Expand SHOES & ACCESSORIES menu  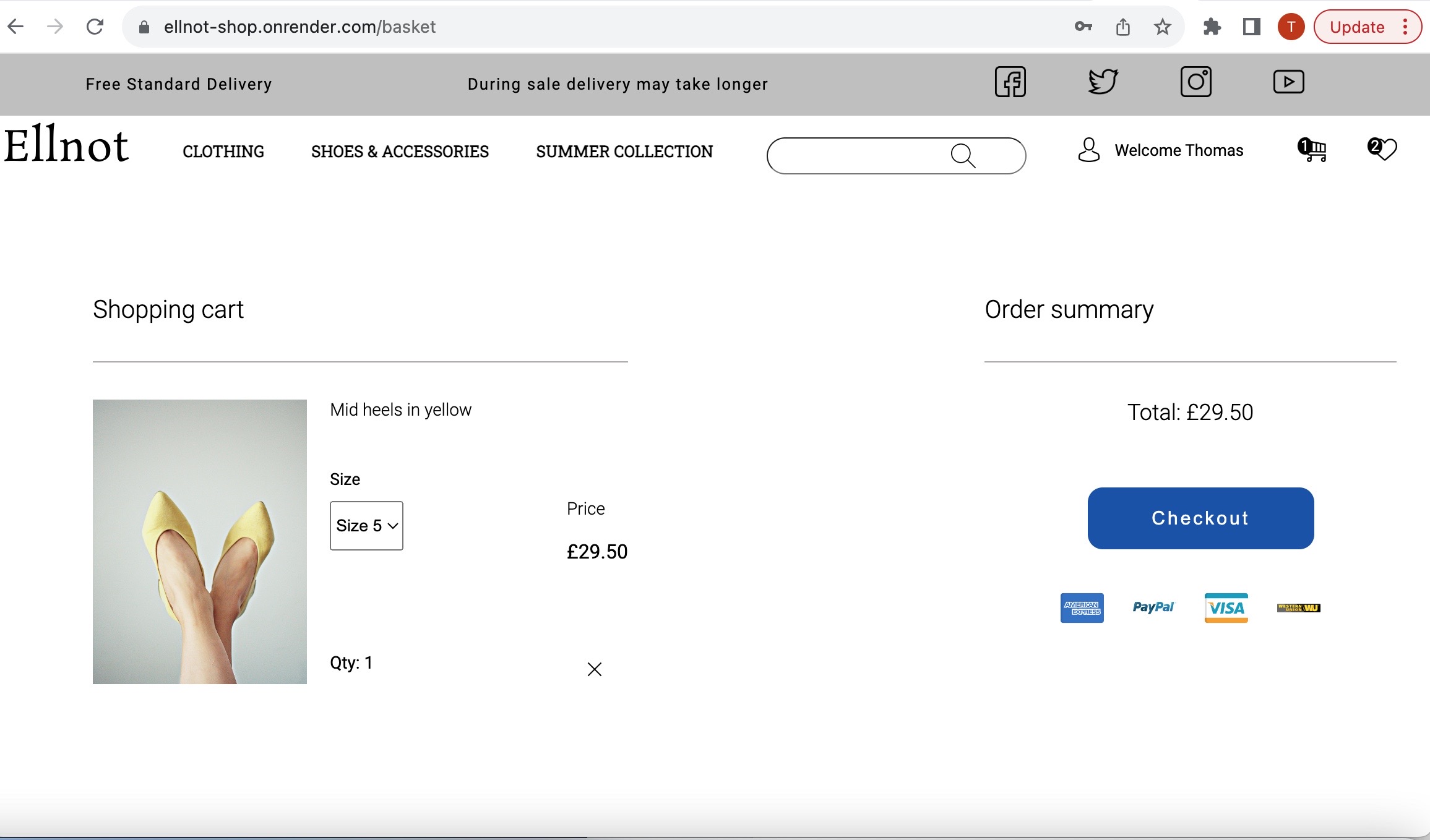[x=400, y=151]
